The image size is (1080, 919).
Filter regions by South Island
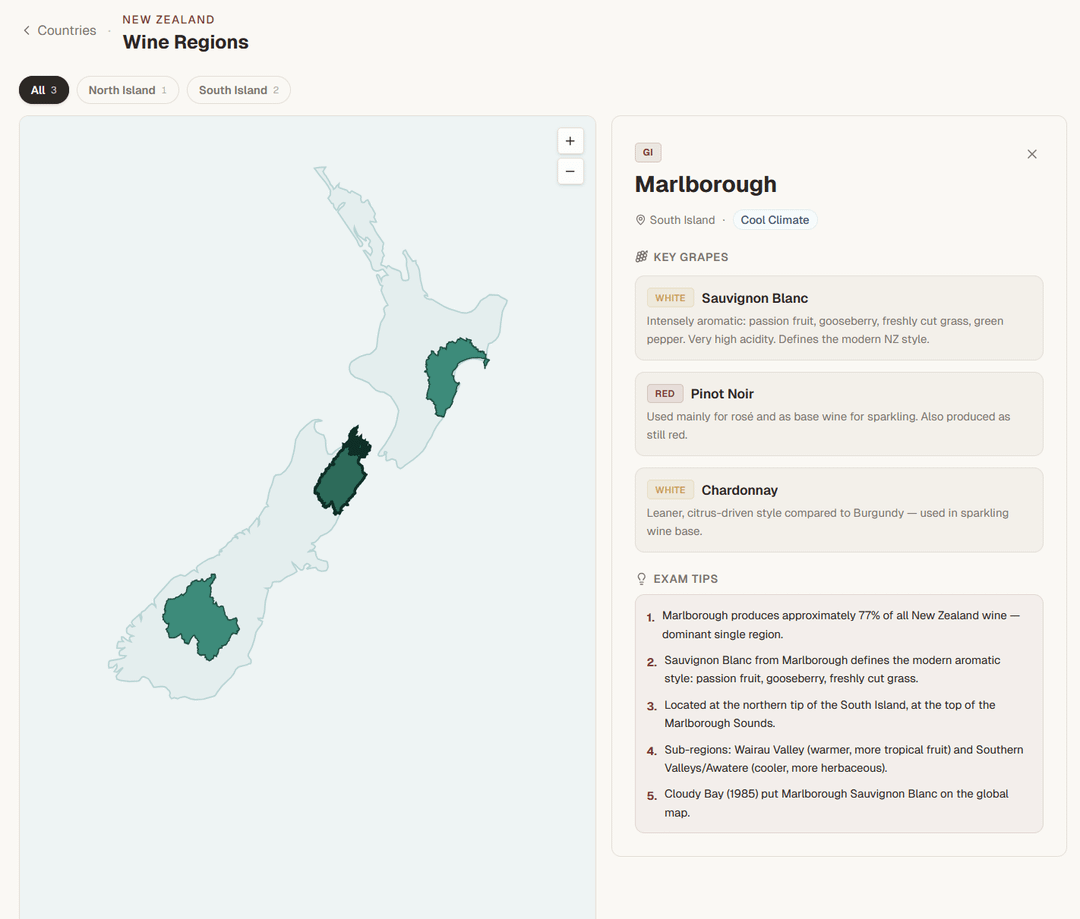(238, 90)
